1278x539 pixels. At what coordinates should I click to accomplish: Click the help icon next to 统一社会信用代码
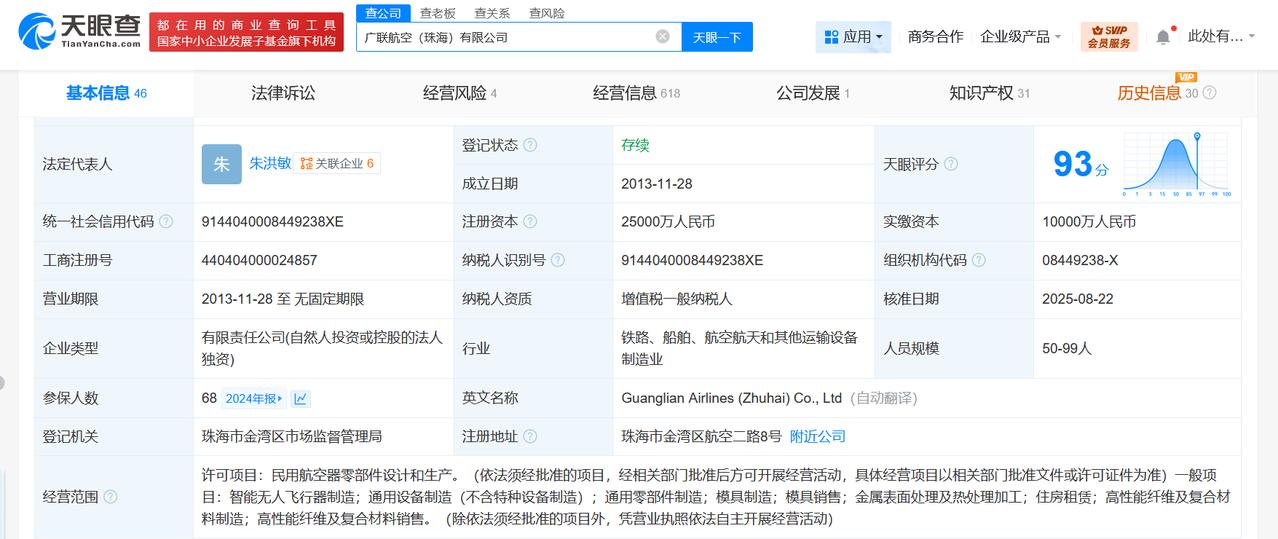click(x=166, y=222)
